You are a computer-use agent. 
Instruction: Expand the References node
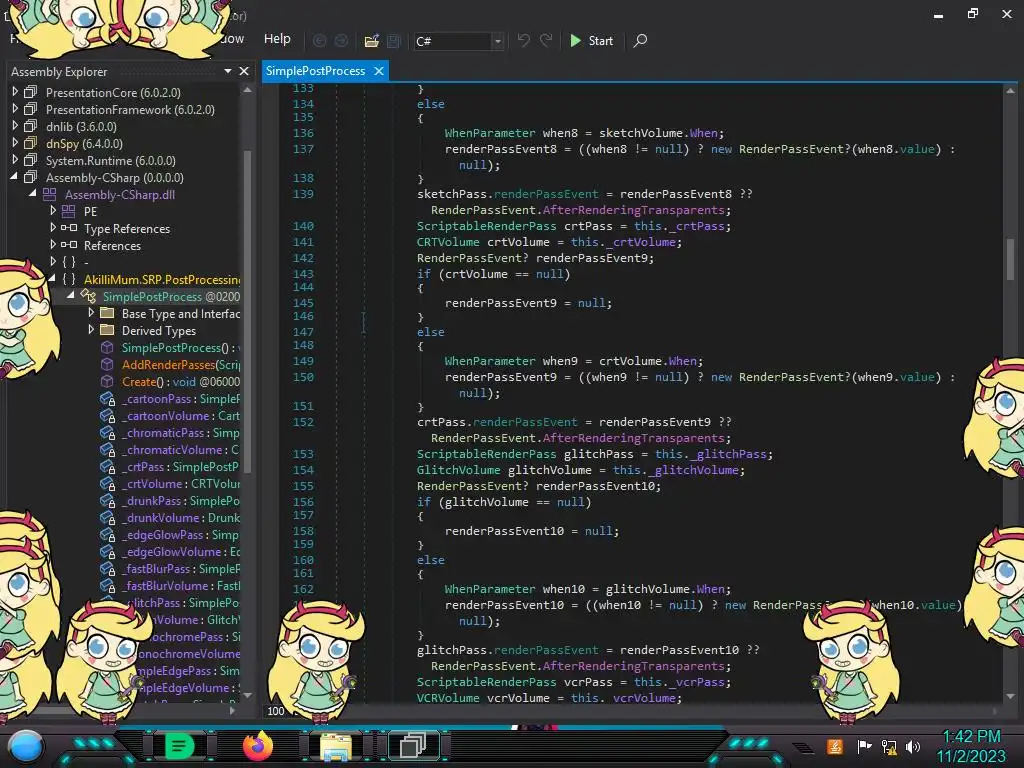(x=53, y=245)
